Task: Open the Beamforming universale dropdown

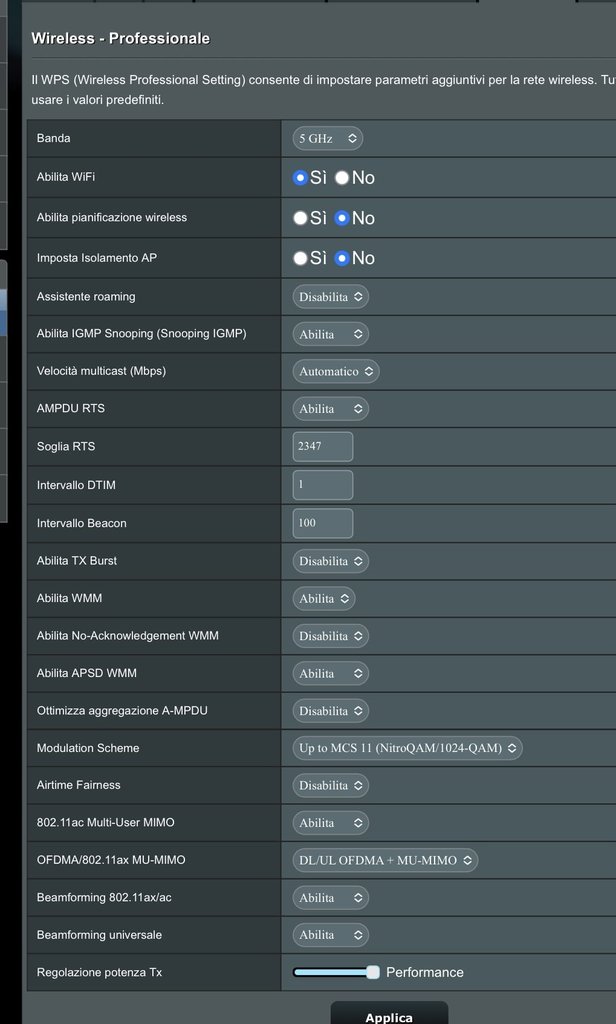Action: [330, 935]
